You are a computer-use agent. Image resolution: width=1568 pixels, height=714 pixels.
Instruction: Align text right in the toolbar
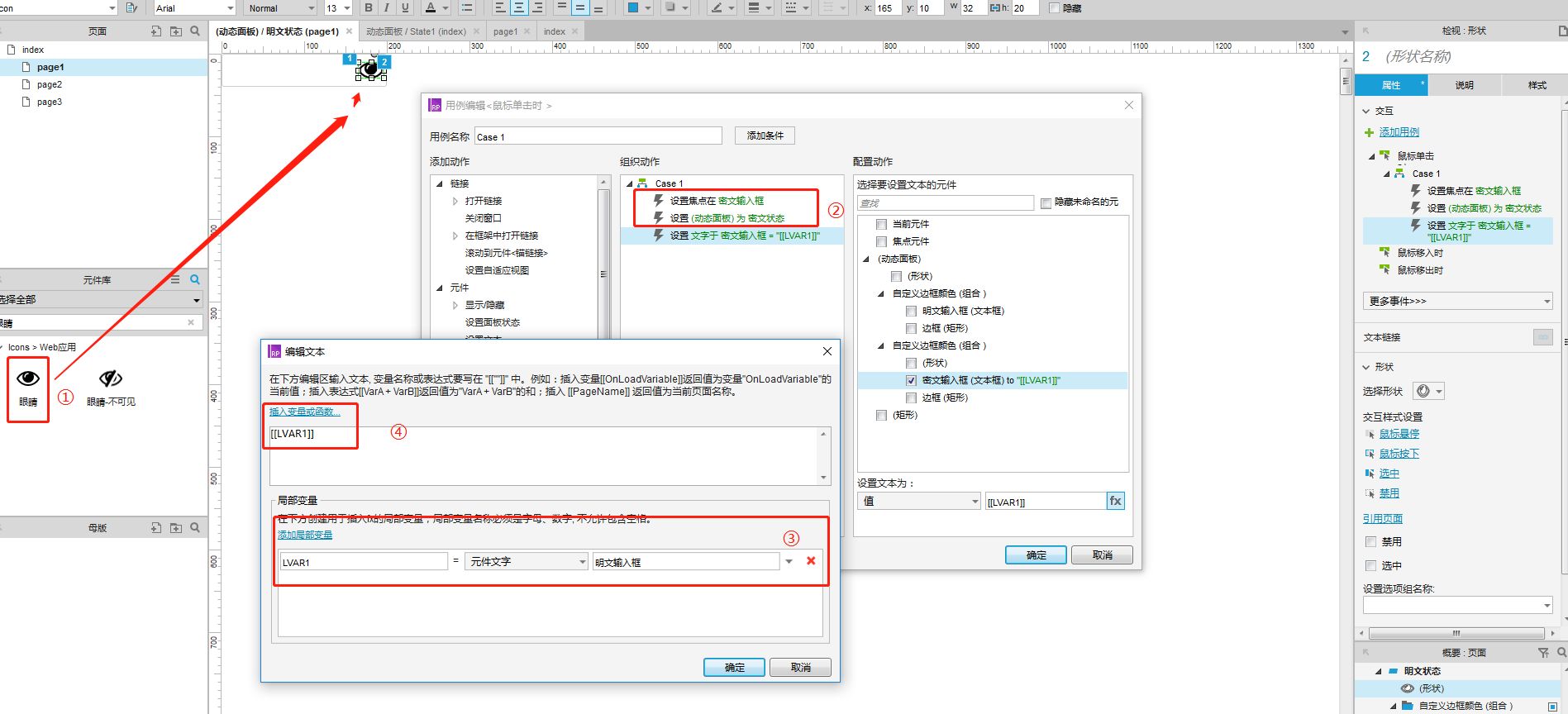coord(538,7)
